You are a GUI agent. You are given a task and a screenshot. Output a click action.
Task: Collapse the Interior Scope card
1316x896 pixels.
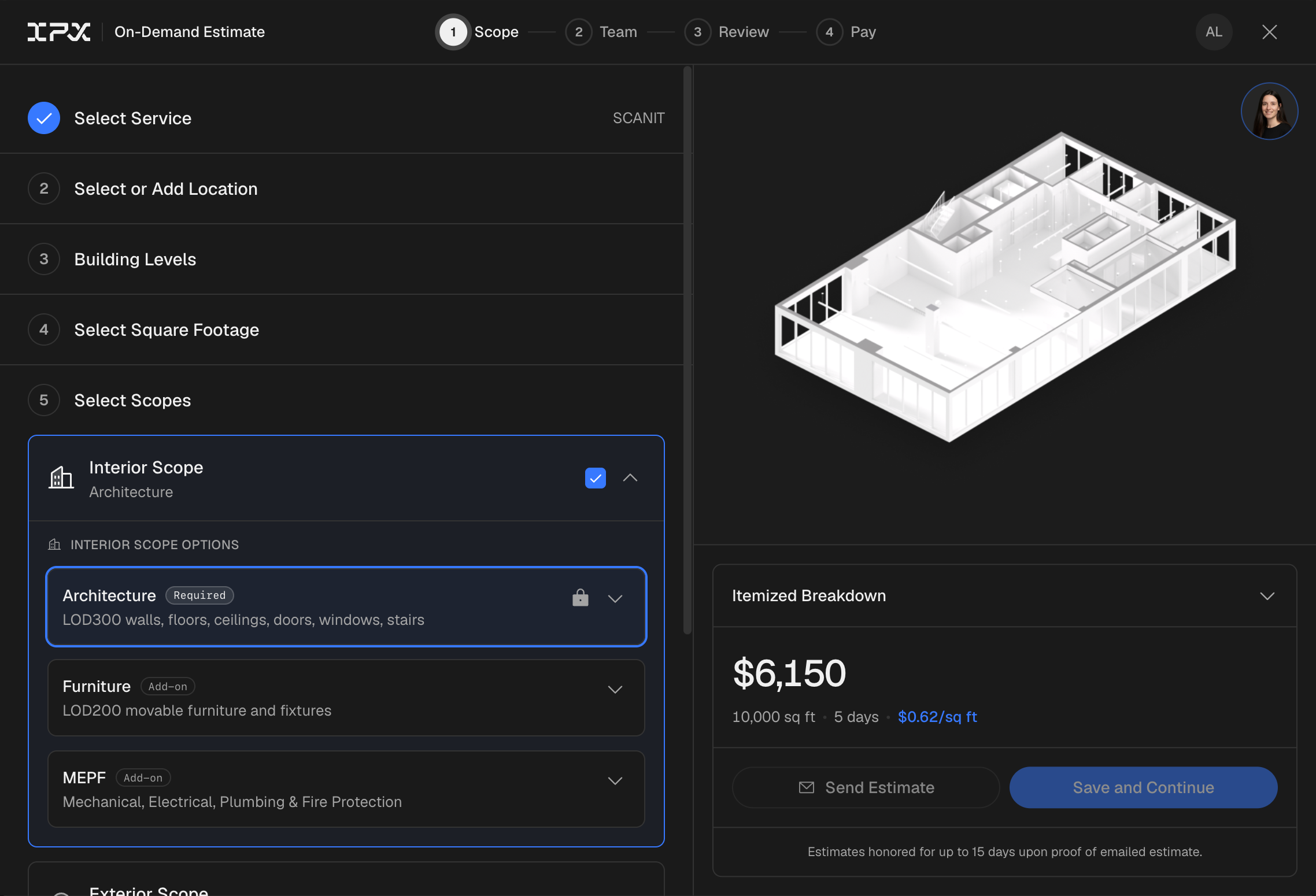(x=630, y=478)
